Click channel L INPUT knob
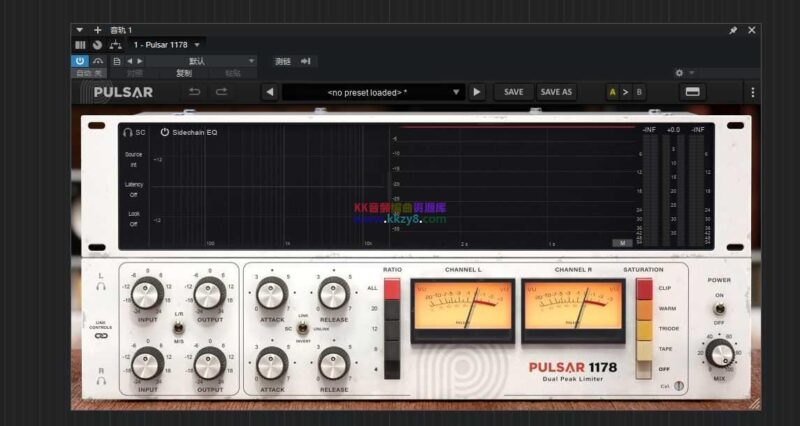 click(147, 293)
